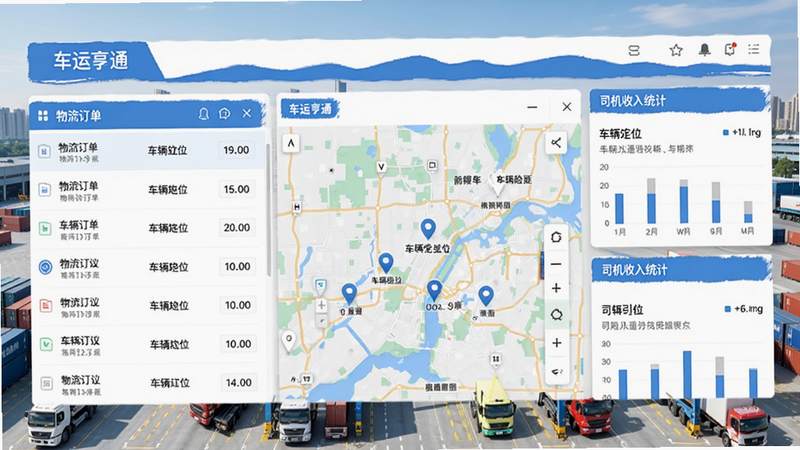Click the scrollbar of the 物流订单 list
Image resolution: width=800 pixels, height=450 pixels.
tap(268, 209)
